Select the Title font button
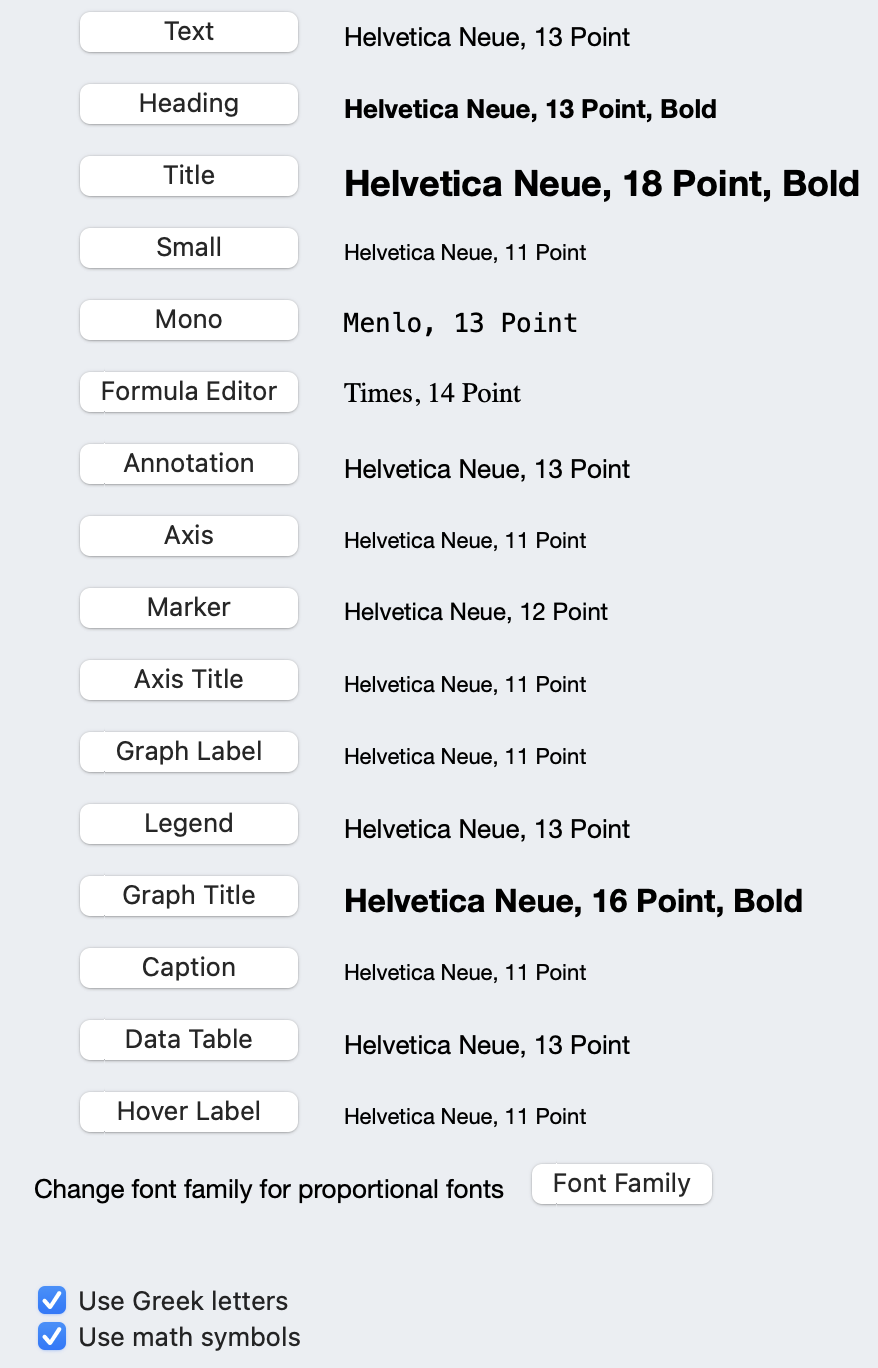The width and height of the screenshot is (878, 1368). (x=188, y=176)
